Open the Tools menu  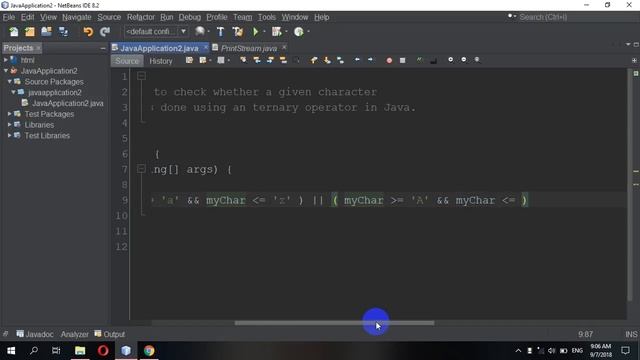267,17
